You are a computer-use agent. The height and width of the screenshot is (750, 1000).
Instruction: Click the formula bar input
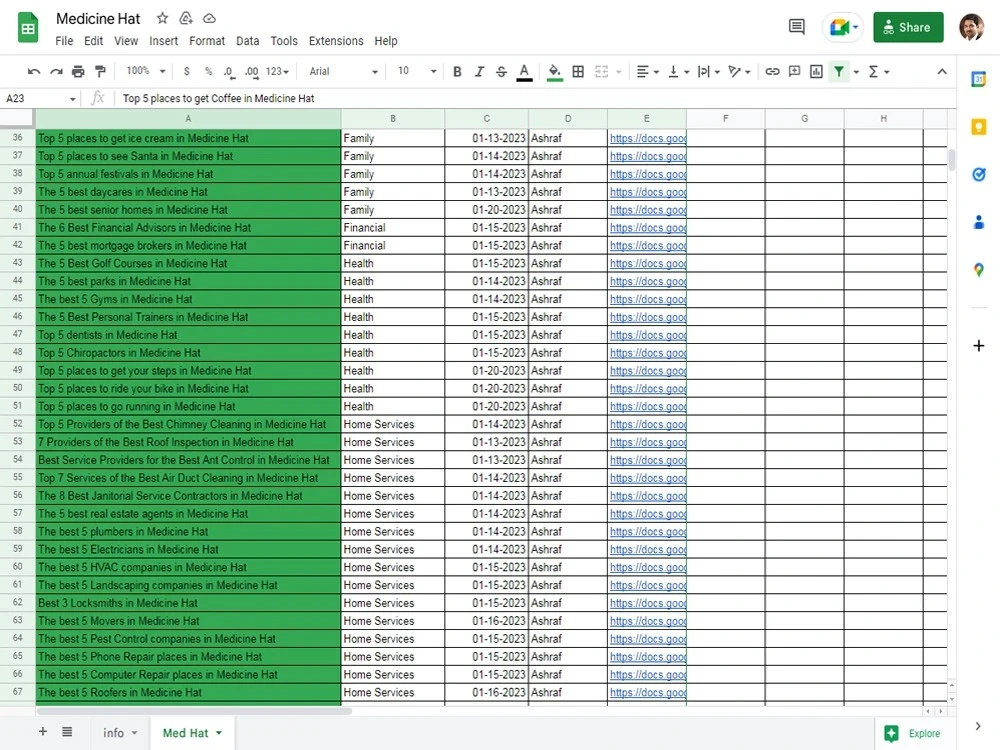point(536,98)
